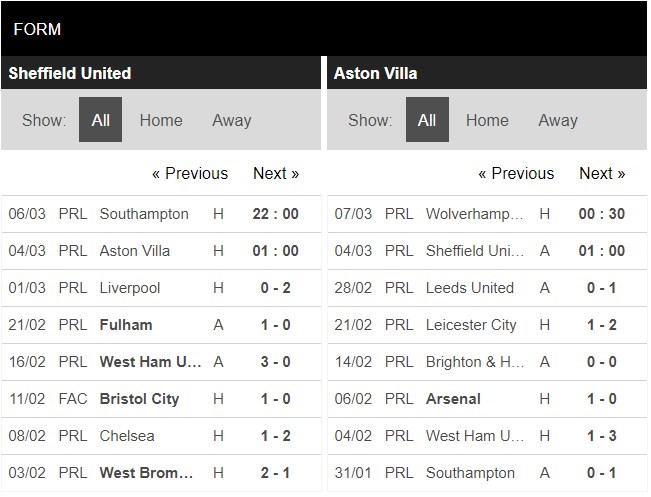This screenshot has height=497, width=651.
Task: Show Home matches for Aston Villa
Action: point(487,120)
